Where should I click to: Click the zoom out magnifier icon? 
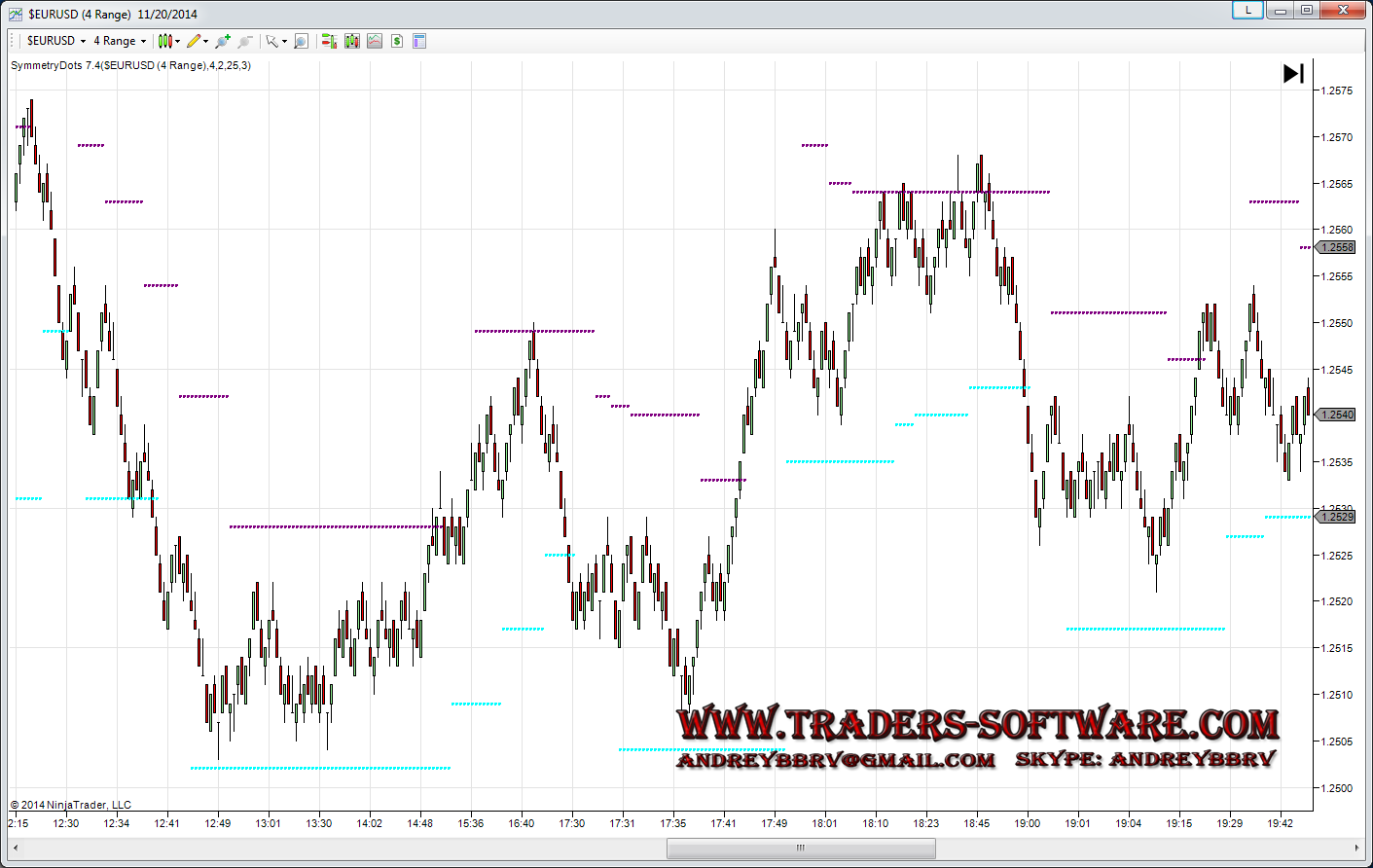245,41
